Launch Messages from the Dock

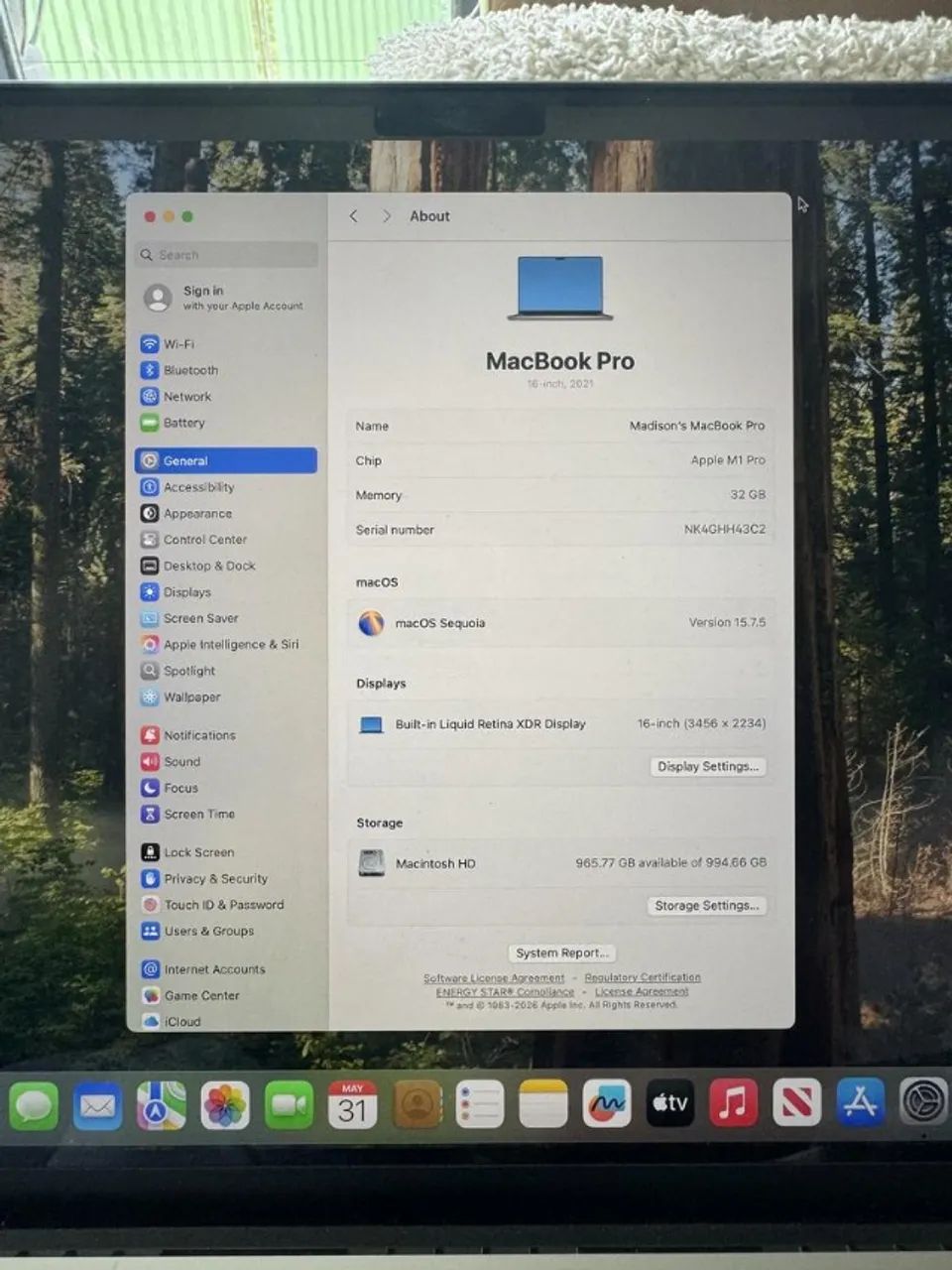[x=35, y=1104]
